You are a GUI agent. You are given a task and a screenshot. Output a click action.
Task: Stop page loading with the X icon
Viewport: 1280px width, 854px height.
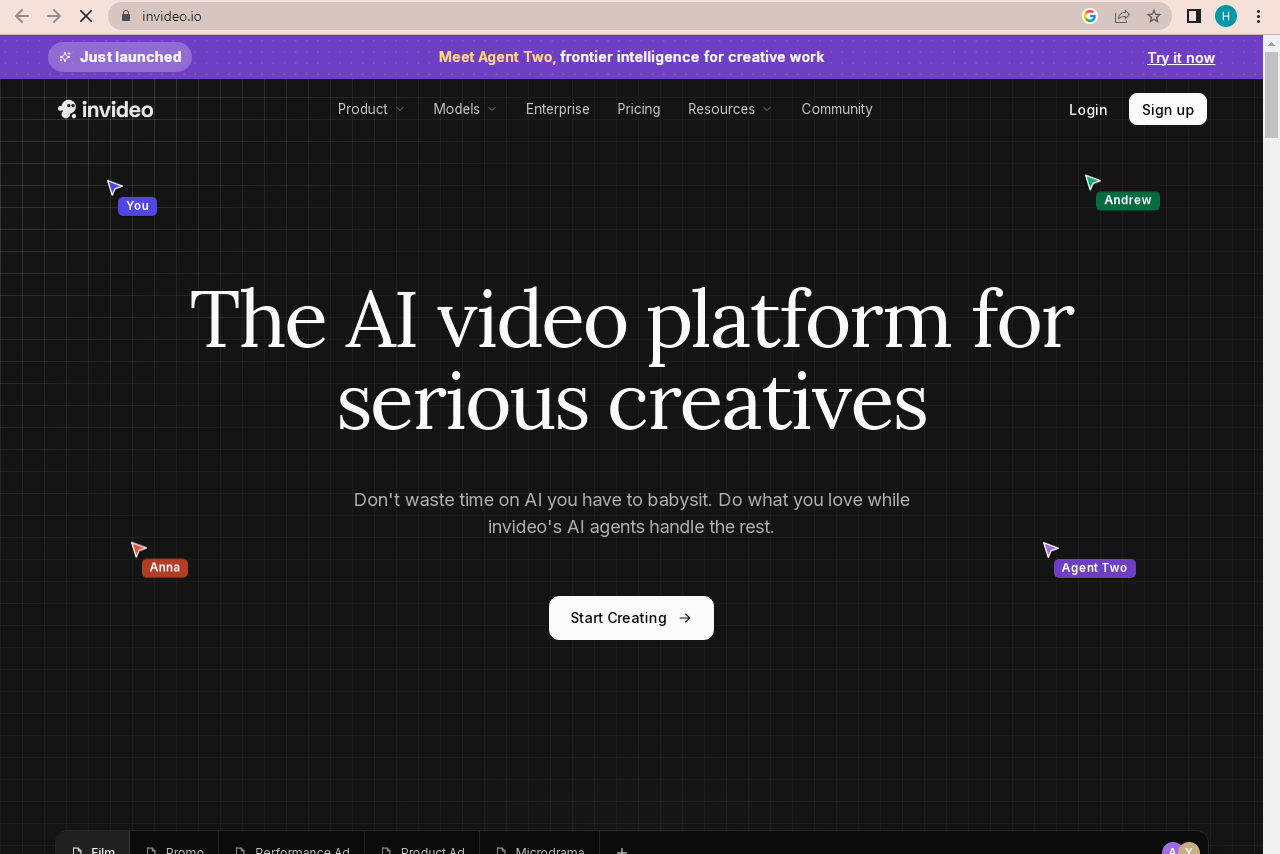(x=86, y=16)
